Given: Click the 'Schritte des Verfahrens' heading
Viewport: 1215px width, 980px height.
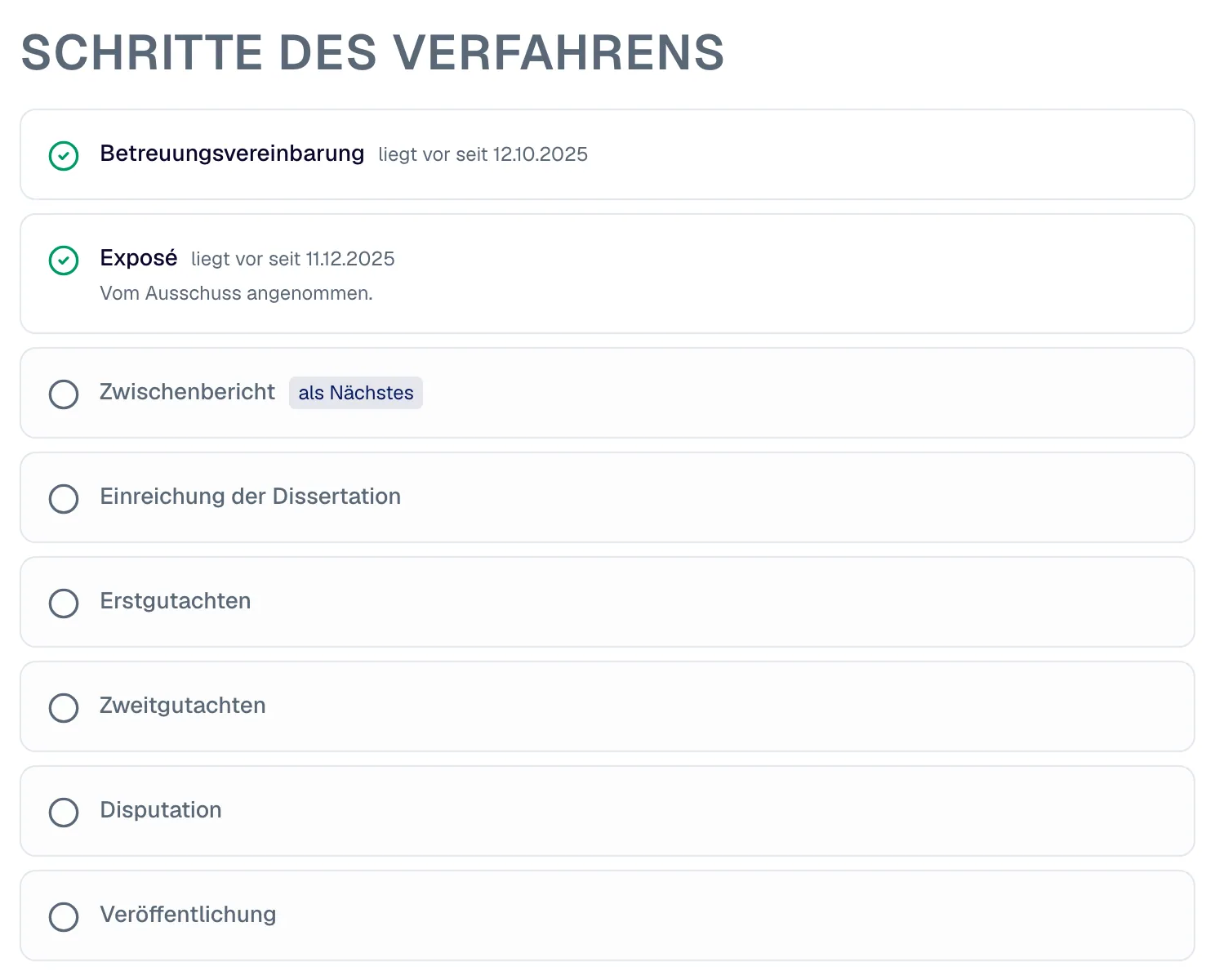Looking at the screenshot, I should pyautogui.click(x=372, y=53).
